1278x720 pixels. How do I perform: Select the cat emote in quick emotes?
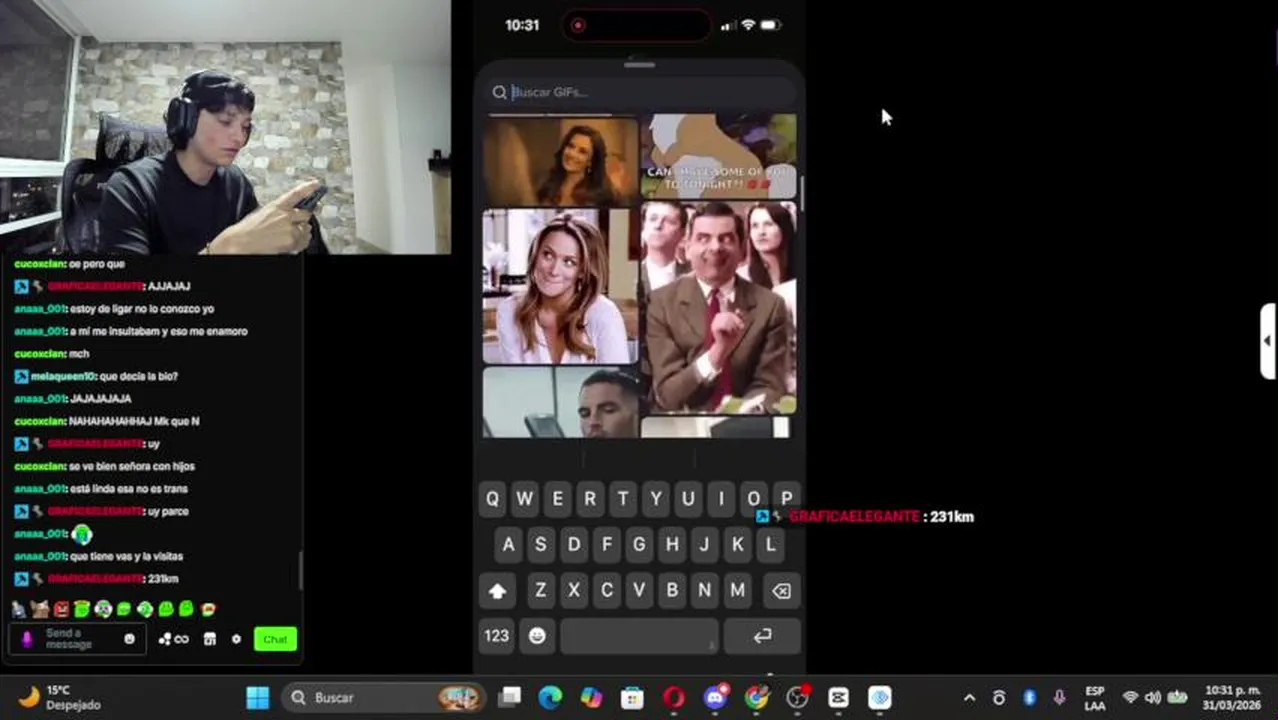(40, 608)
